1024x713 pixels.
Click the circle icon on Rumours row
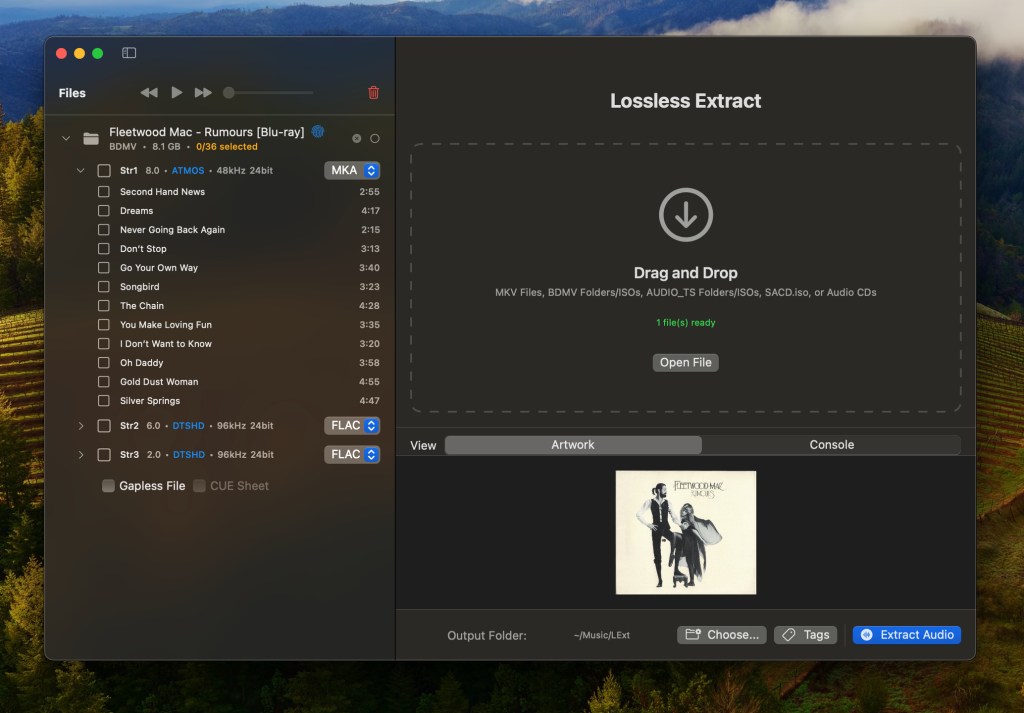point(375,138)
